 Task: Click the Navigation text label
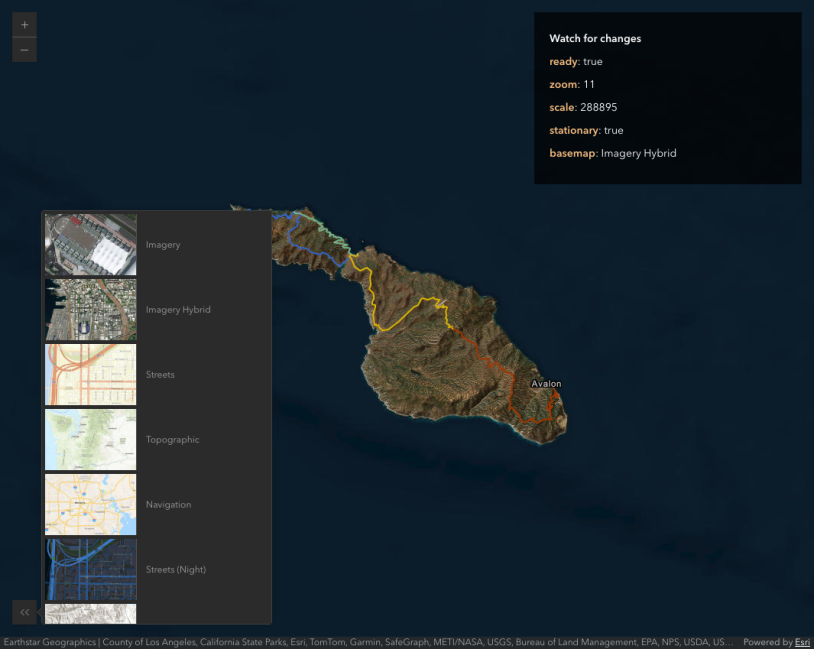point(168,505)
